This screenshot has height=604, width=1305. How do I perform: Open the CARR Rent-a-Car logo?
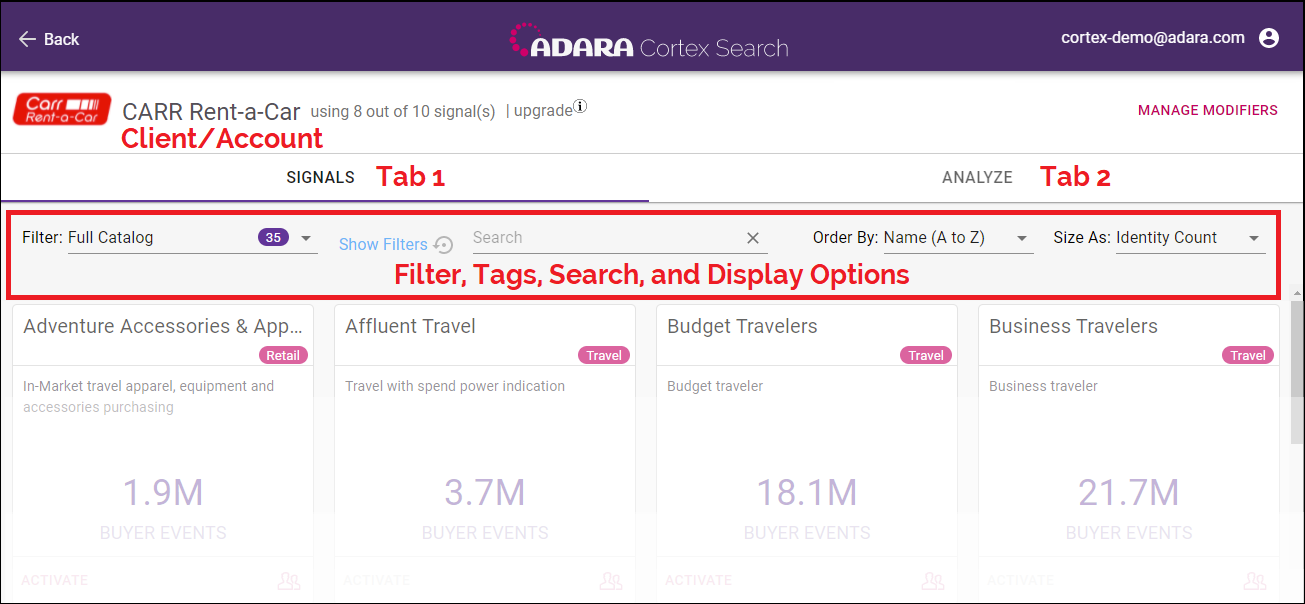pos(62,108)
